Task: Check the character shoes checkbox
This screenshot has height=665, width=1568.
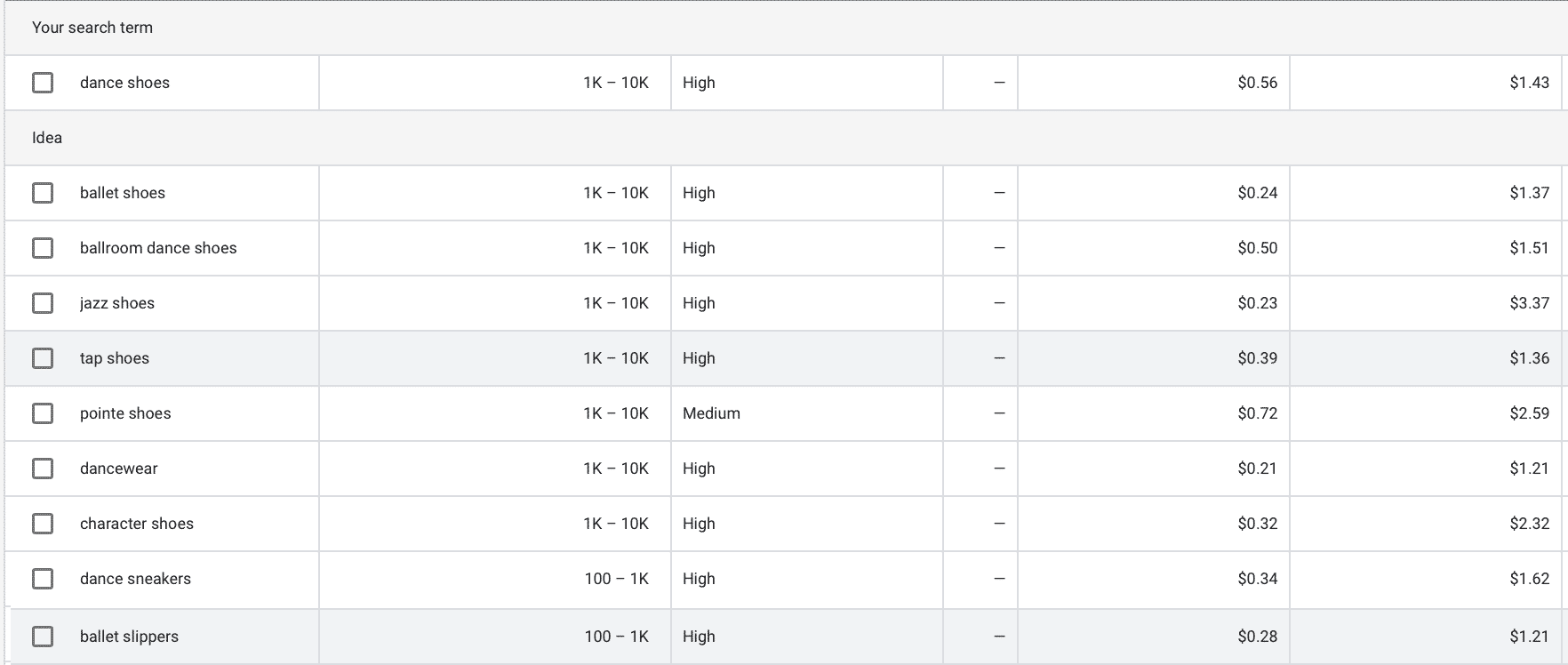Action: [x=43, y=524]
